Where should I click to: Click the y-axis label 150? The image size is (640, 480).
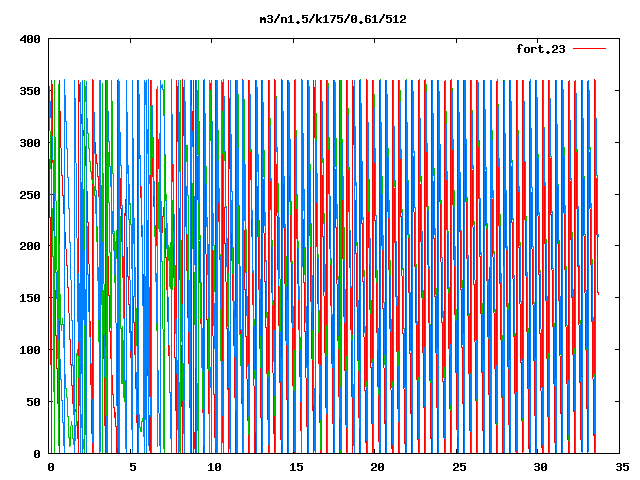point(30,298)
